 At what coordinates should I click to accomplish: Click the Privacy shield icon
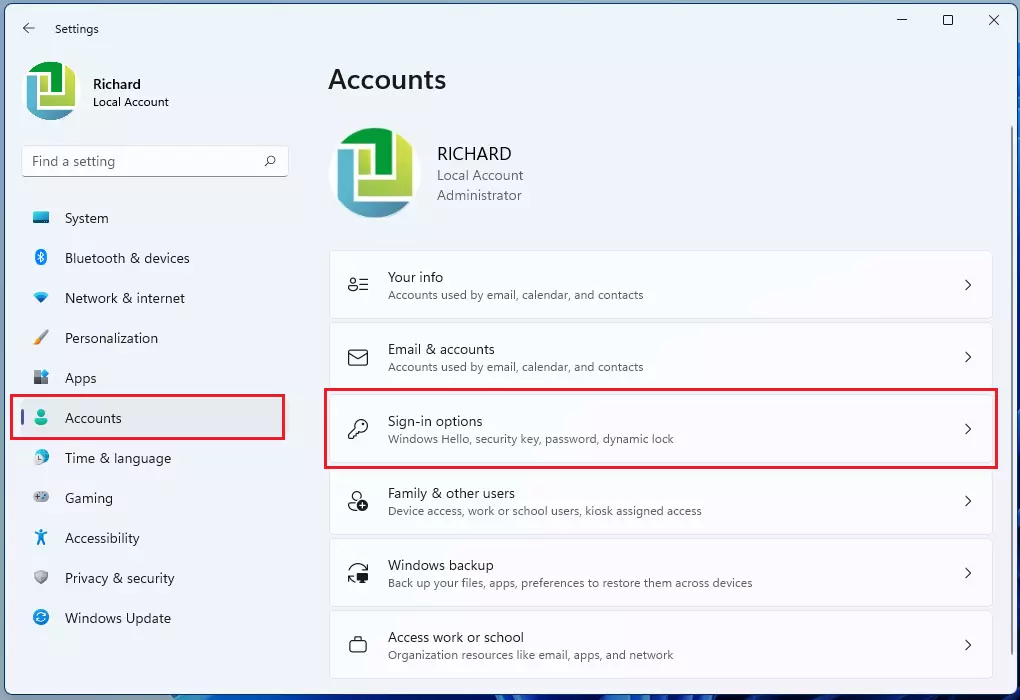point(41,578)
